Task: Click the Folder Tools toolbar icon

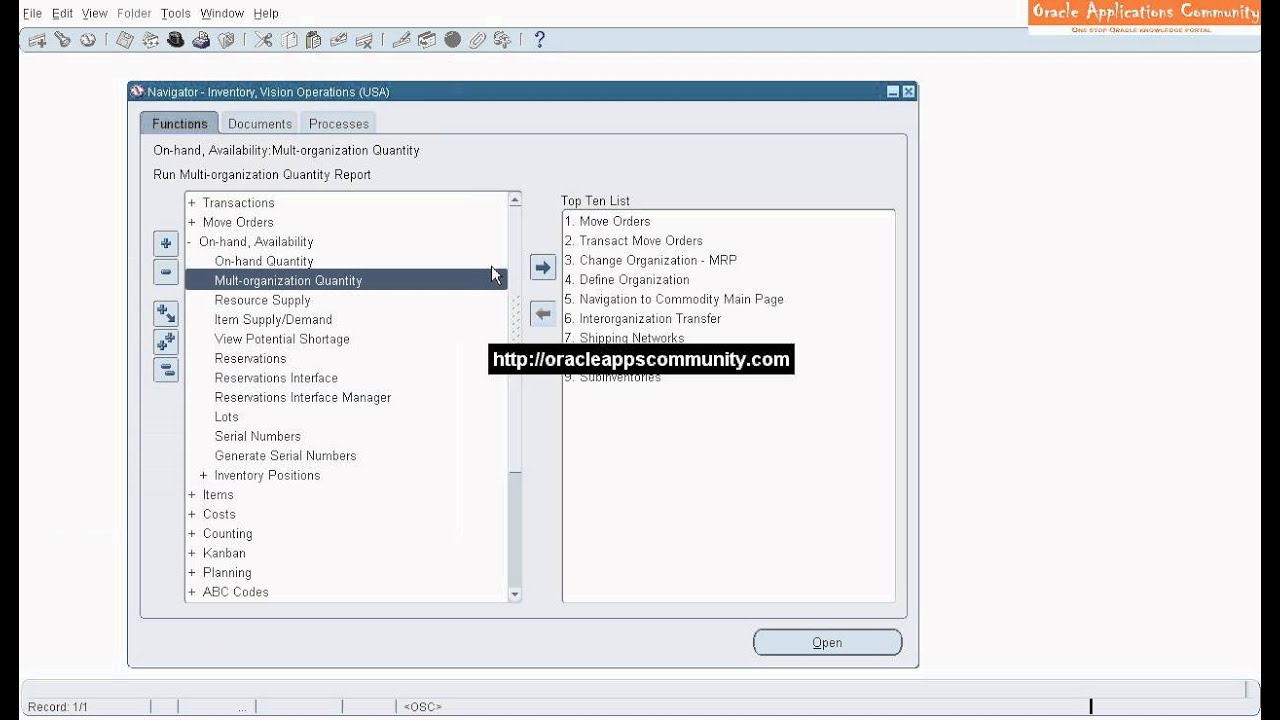Action: click(502, 40)
